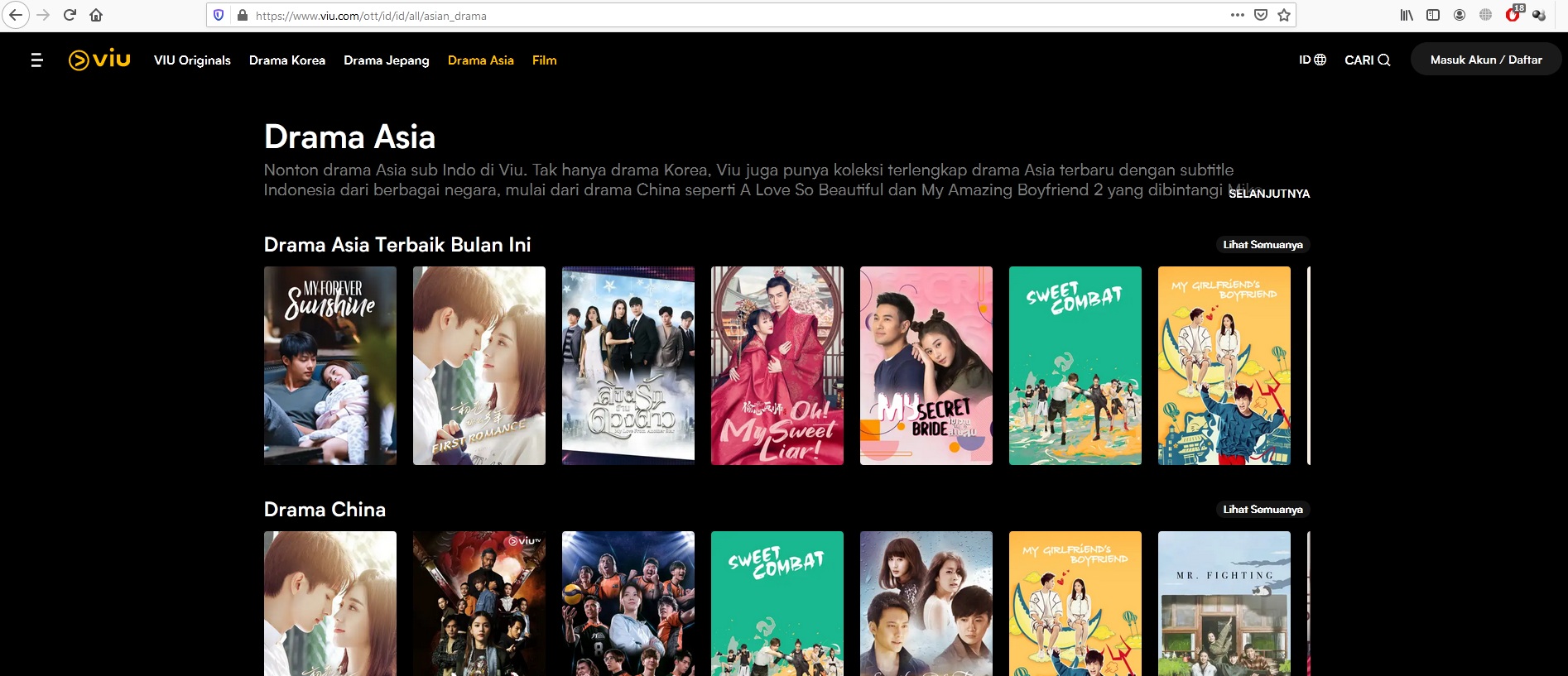
Task: Reload the current page
Action: tap(70, 15)
